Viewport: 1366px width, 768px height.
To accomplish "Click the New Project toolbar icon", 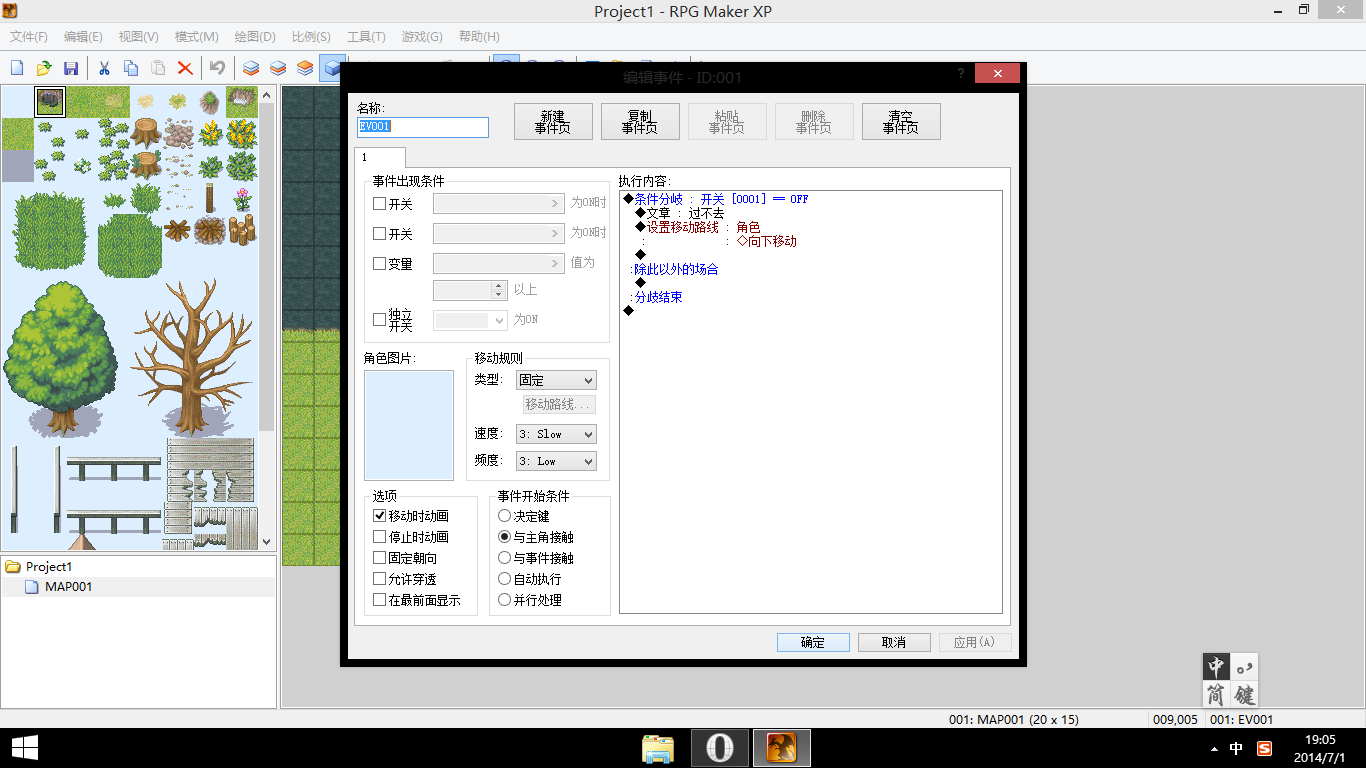I will (x=17, y=68).
